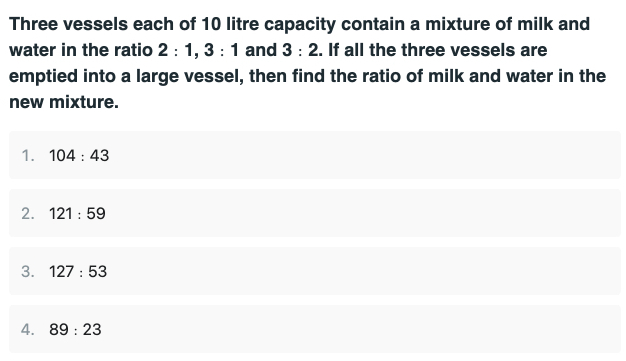Click the number label '1.' of first option

28,155
